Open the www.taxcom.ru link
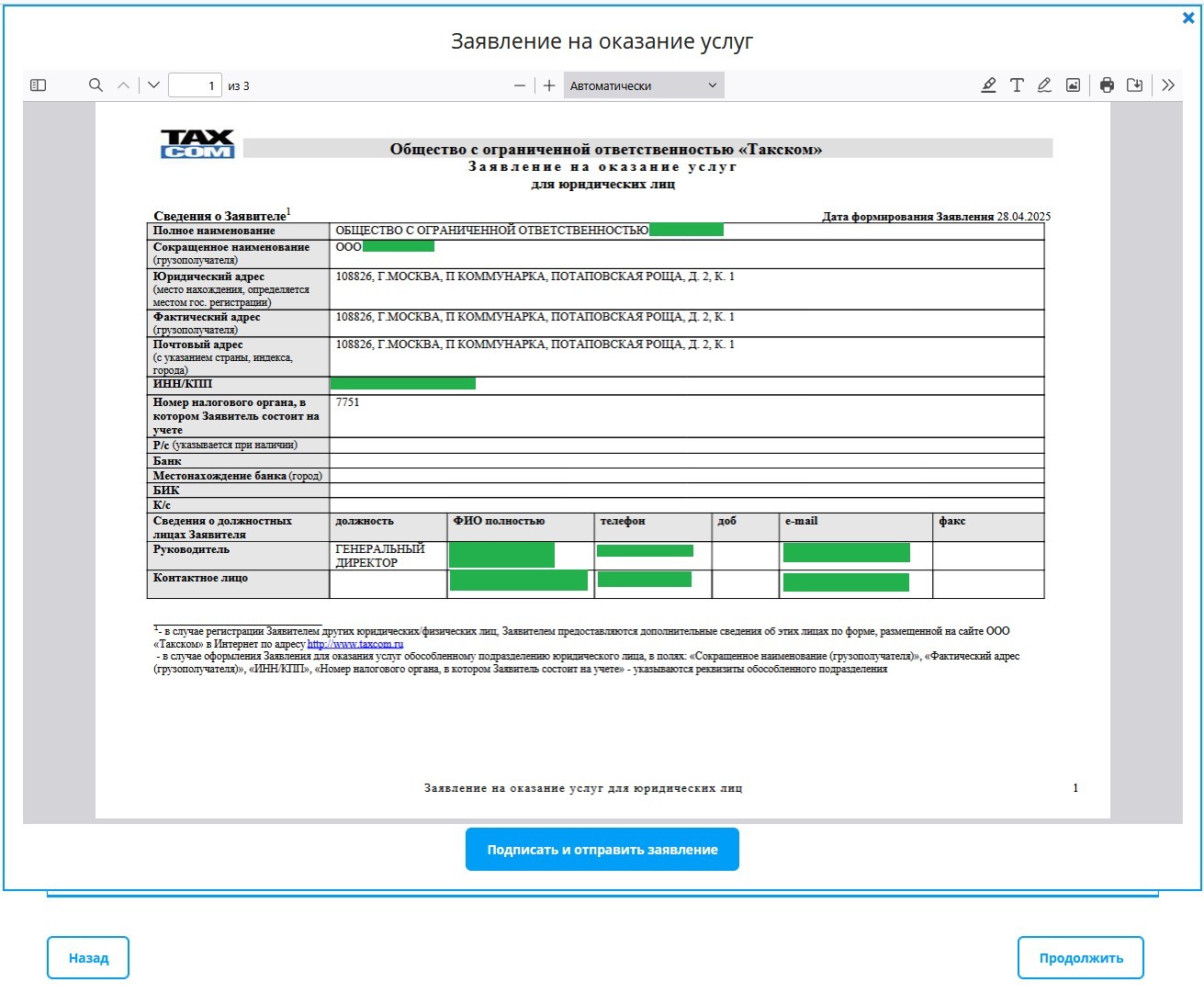 354,644
